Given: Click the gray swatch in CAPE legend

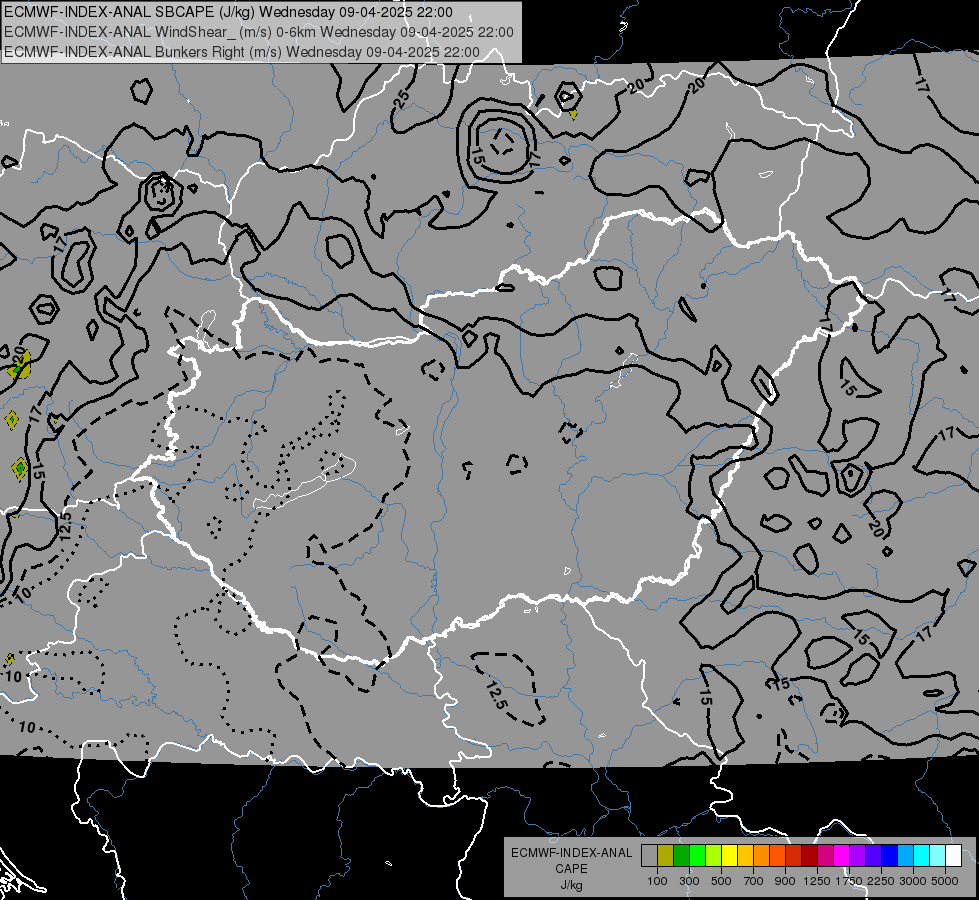Looking at the screenshot, I should click(x=649, y=856).
